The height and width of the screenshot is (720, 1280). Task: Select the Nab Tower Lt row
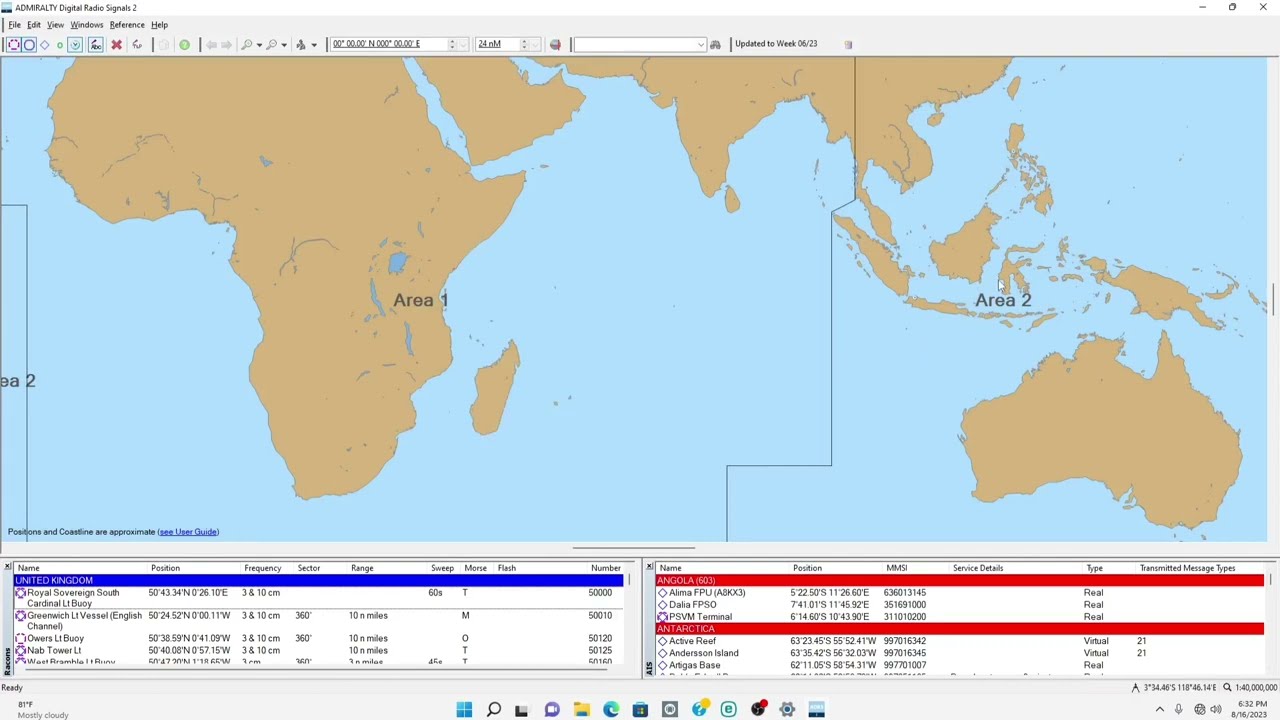click(319, 651)
